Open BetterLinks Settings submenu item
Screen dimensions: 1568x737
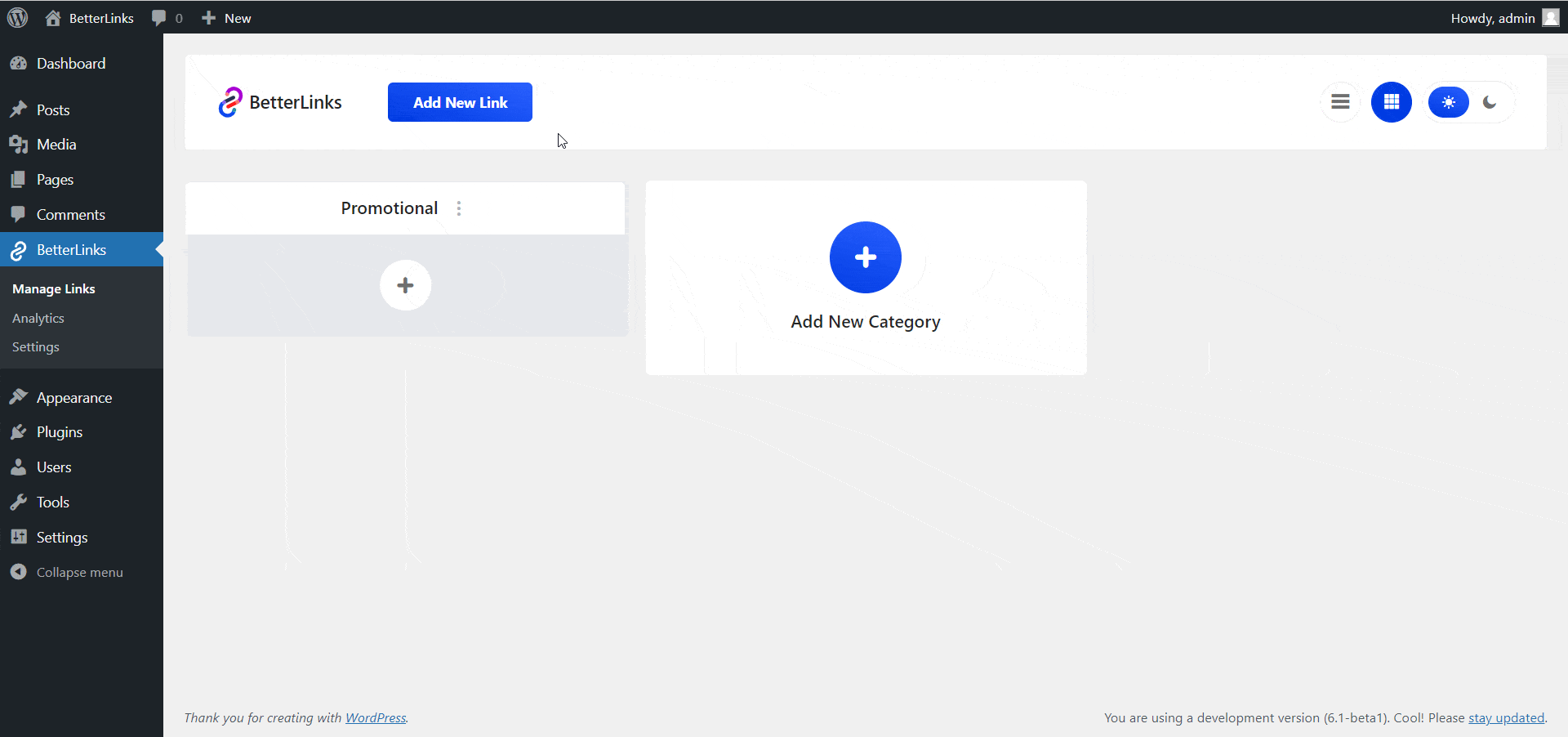pos(35,346)
